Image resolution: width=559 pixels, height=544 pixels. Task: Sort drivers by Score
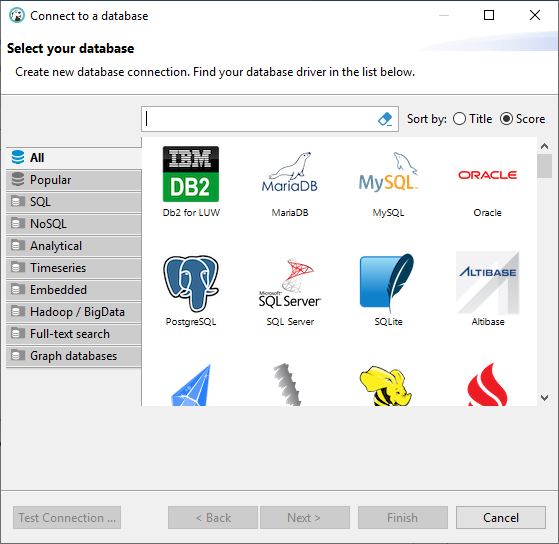click(522, 119)
